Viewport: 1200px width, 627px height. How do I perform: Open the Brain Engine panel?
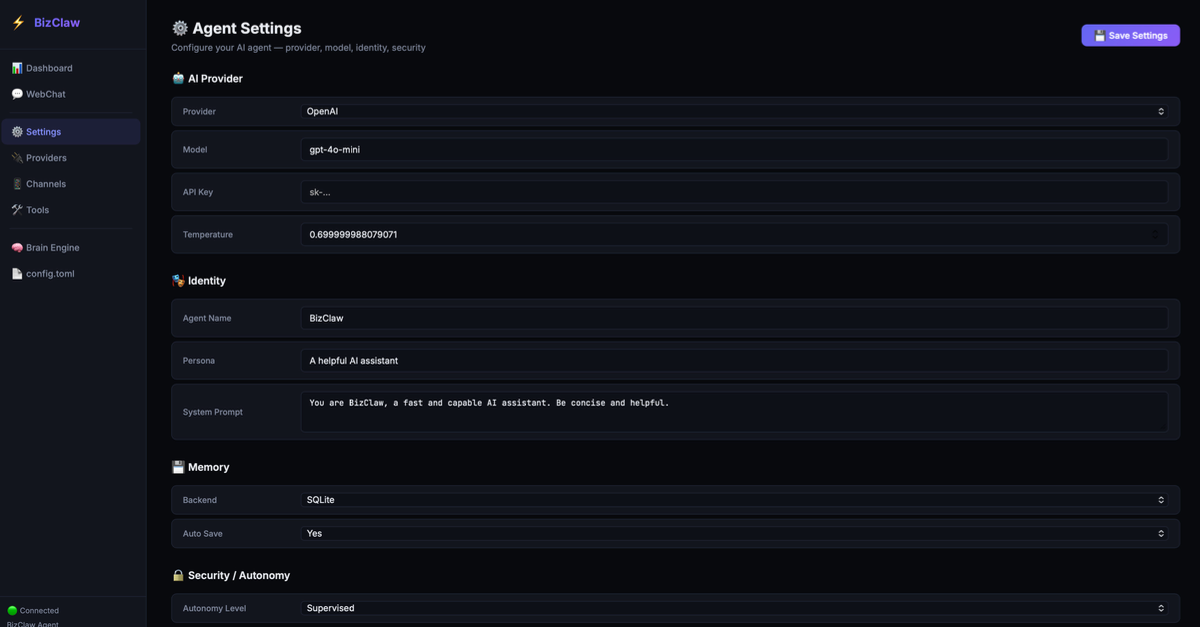pos(47,247)
